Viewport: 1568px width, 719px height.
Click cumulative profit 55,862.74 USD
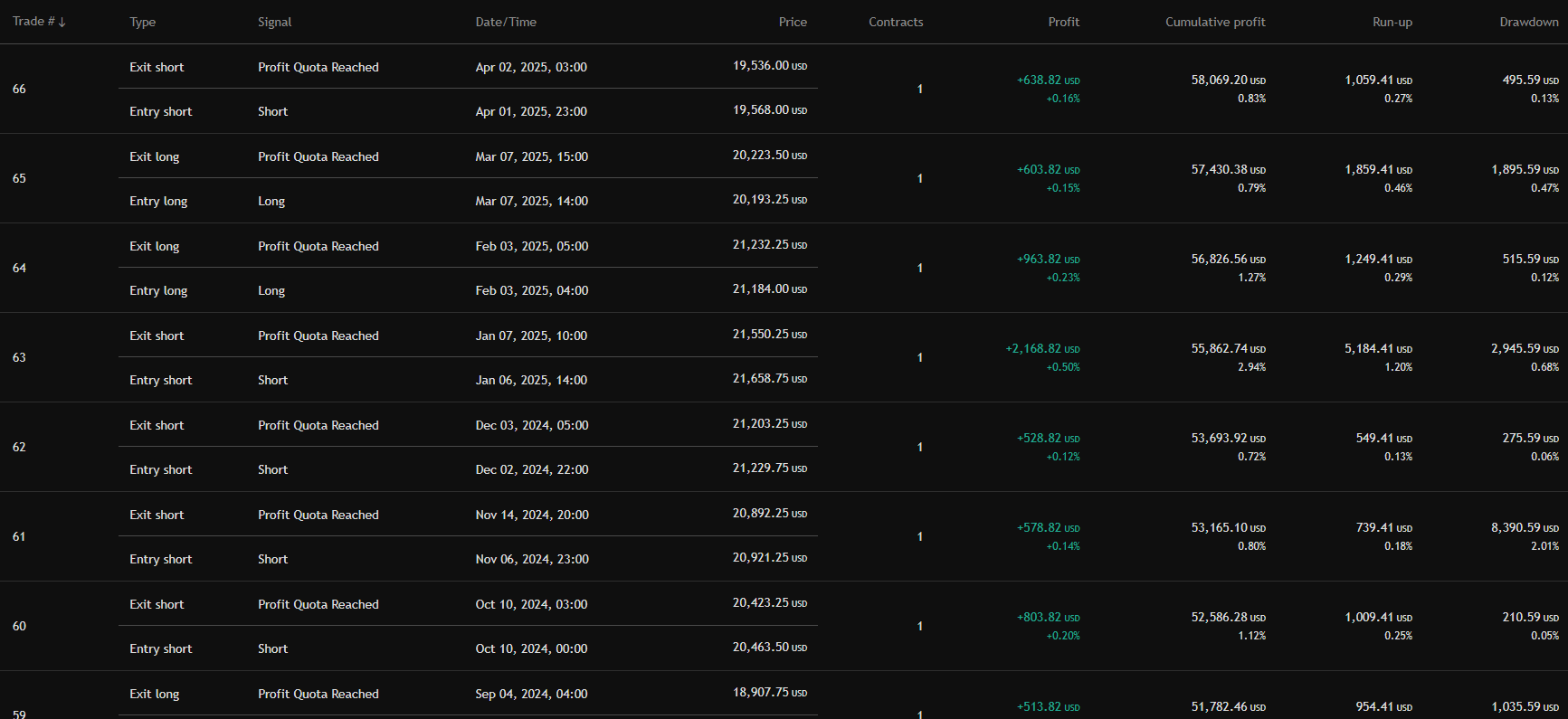point(1229,348)
